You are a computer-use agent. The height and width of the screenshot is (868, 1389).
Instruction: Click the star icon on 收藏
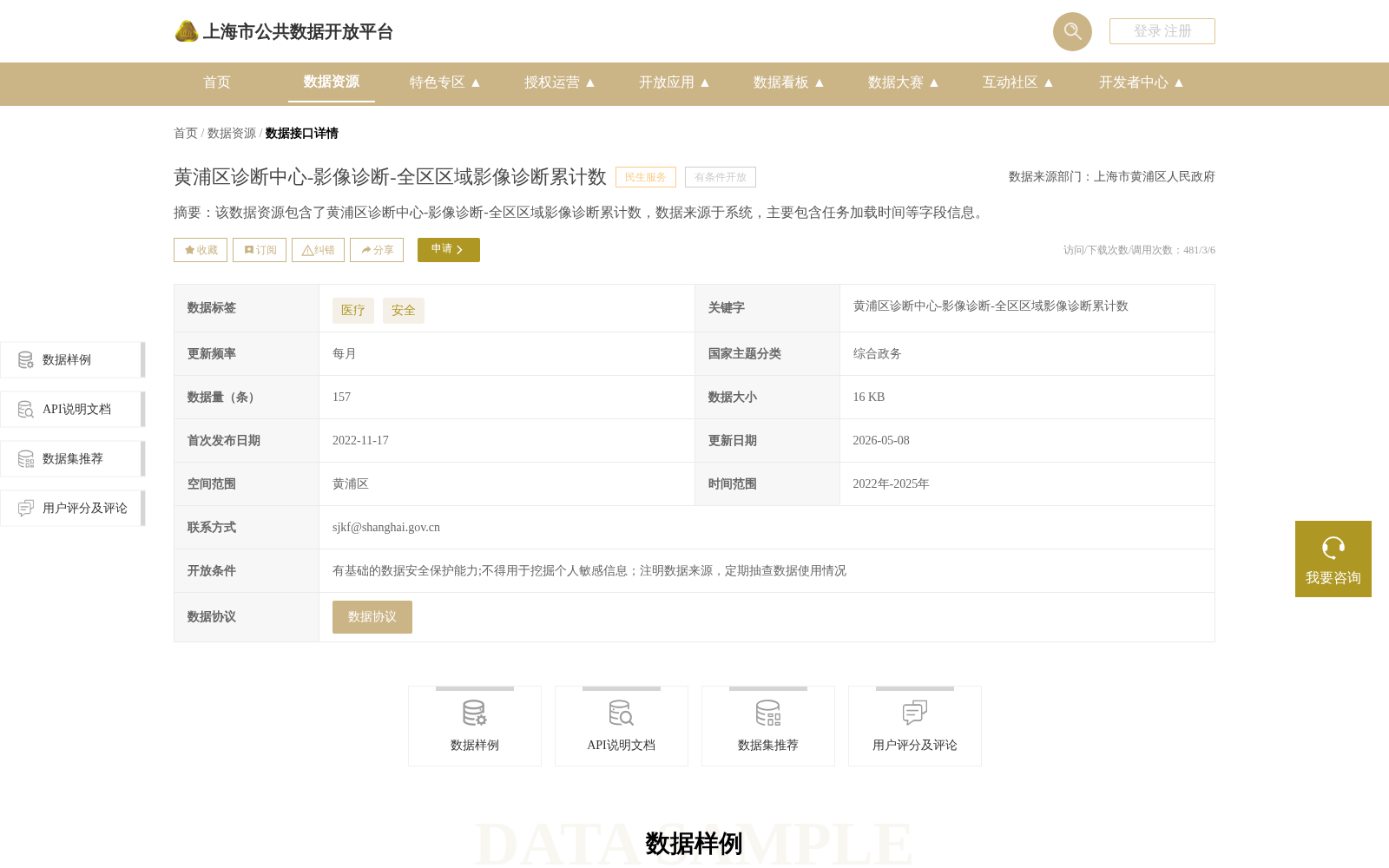190,250
